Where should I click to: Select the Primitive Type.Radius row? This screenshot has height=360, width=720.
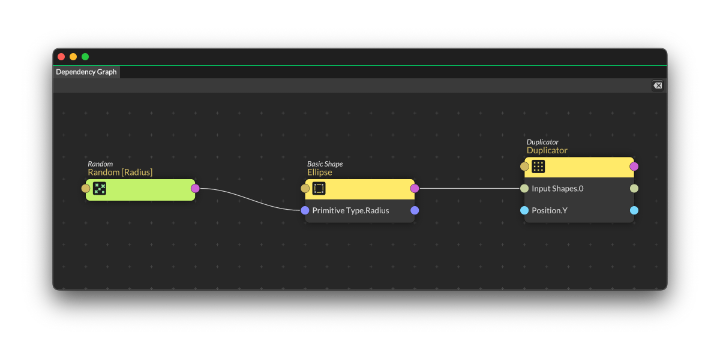point(360,210)
